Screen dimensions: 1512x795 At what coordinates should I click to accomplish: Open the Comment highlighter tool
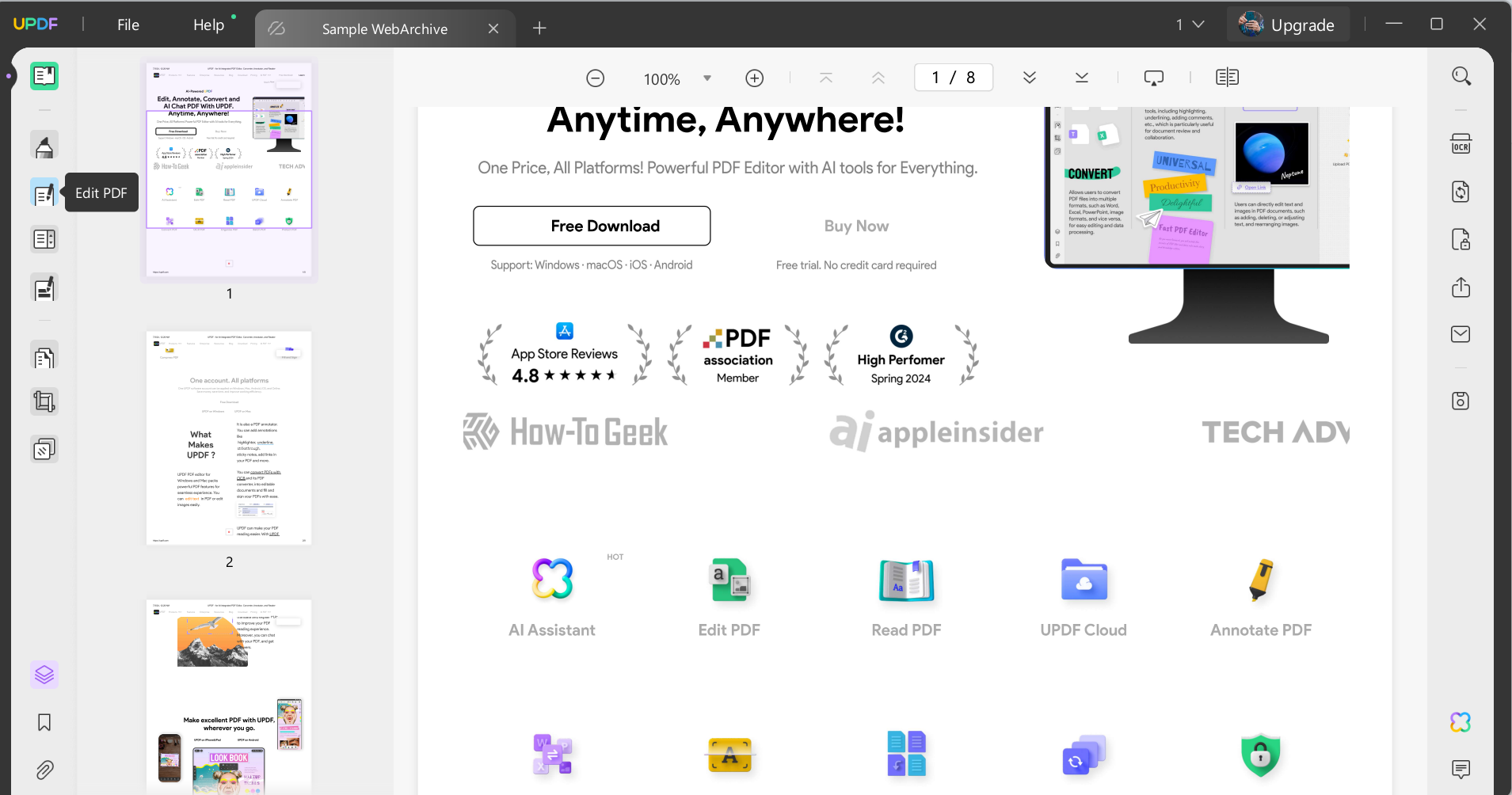tap(44, 145)
